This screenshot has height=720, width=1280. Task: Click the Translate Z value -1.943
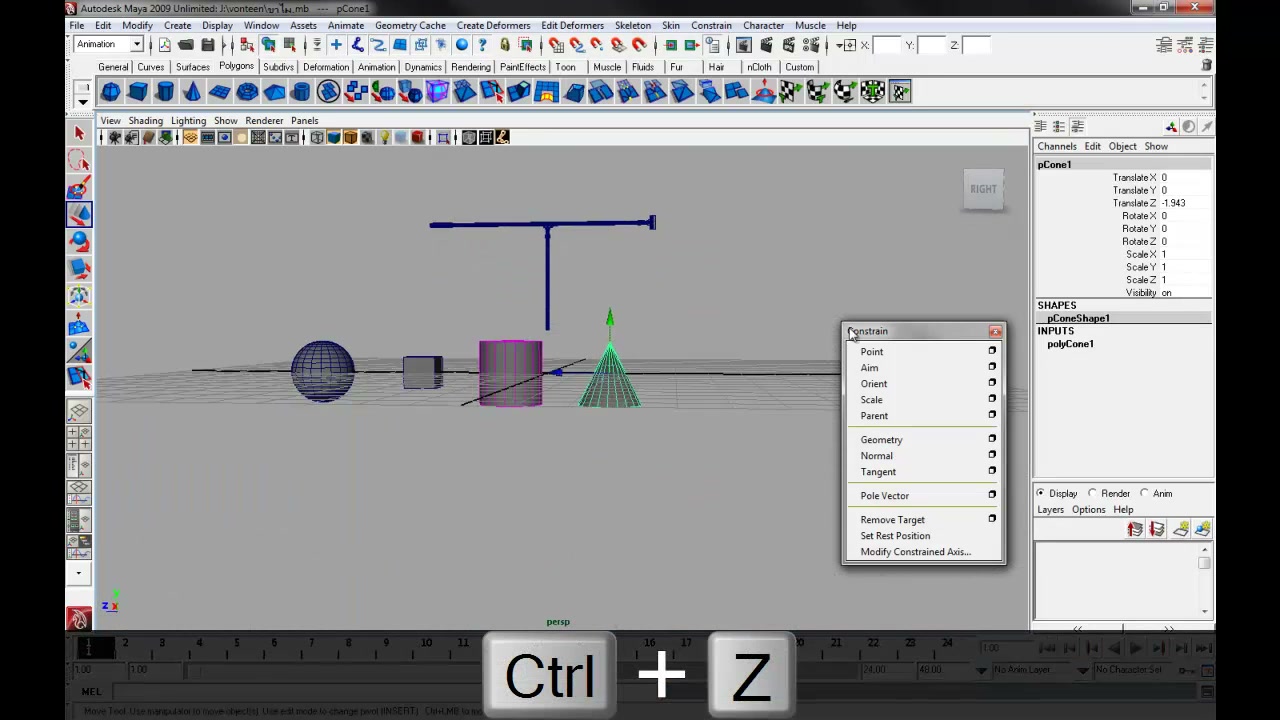click(1174, 203)
